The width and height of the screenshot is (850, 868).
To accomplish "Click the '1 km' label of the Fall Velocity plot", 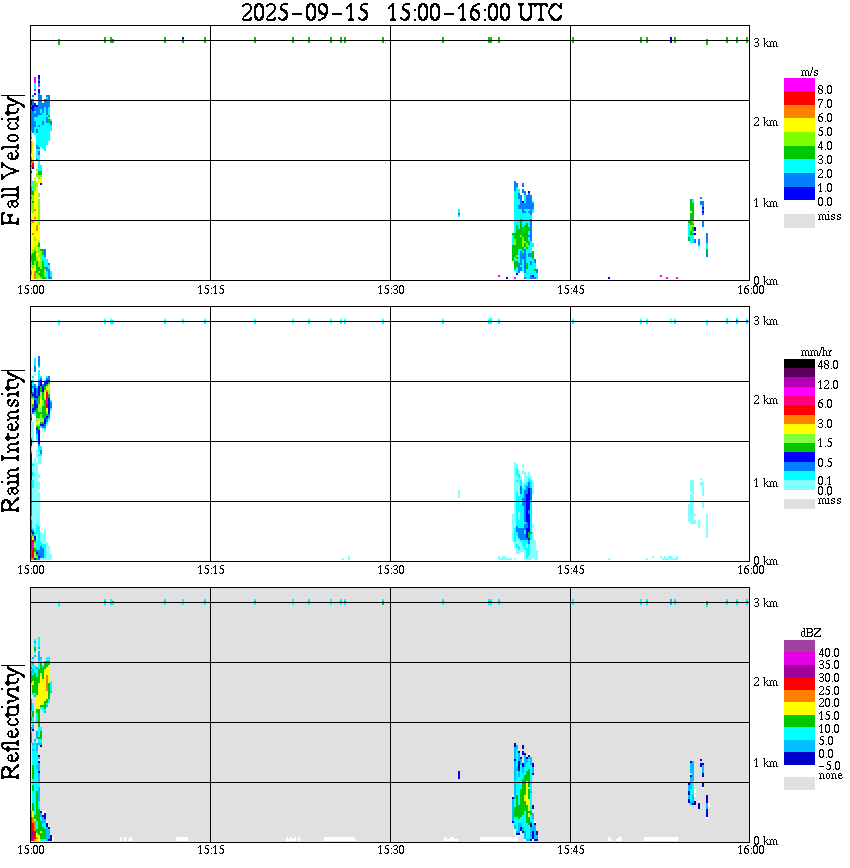I will [766, 203].
